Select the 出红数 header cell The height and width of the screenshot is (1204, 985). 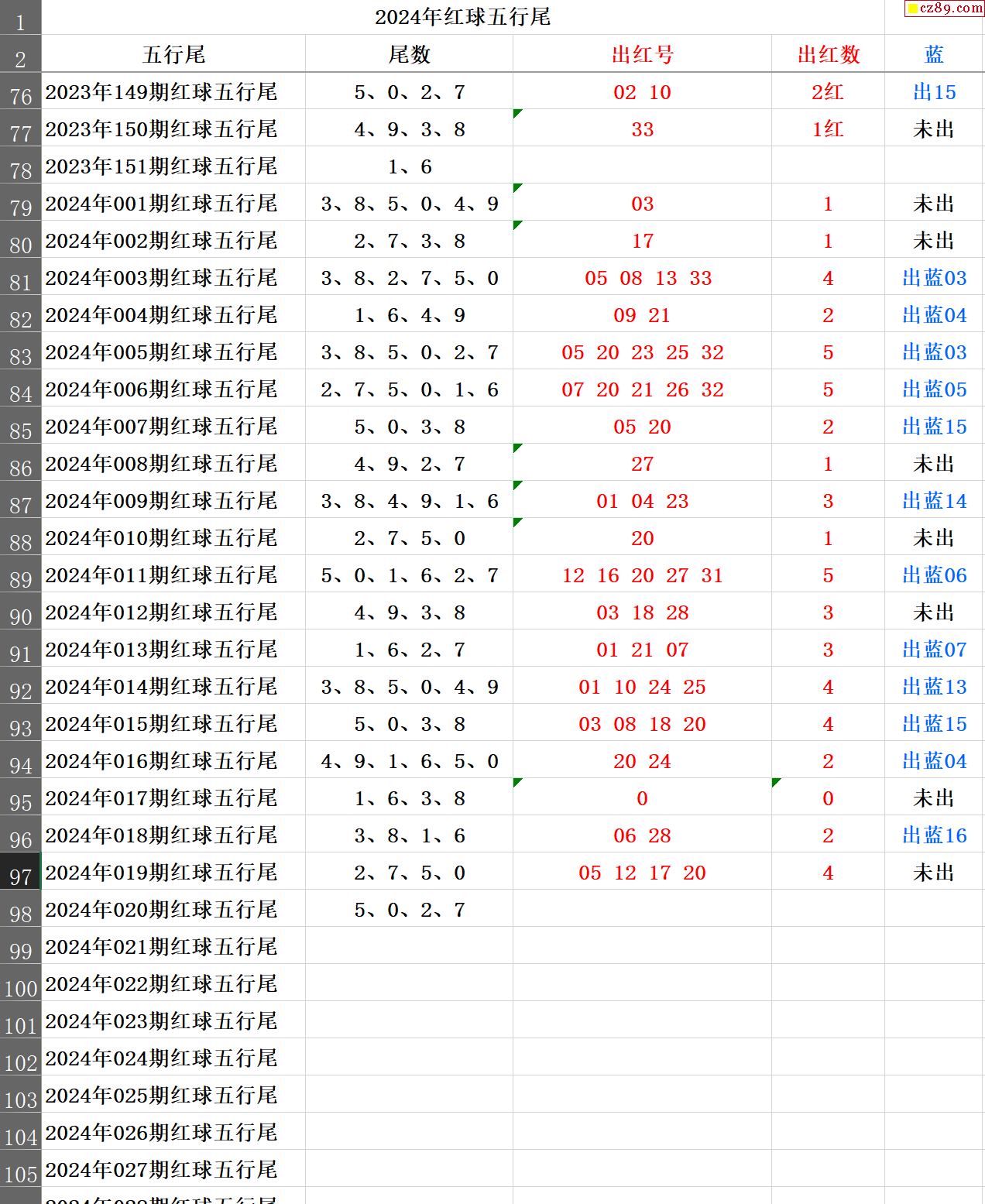[828, 54]
